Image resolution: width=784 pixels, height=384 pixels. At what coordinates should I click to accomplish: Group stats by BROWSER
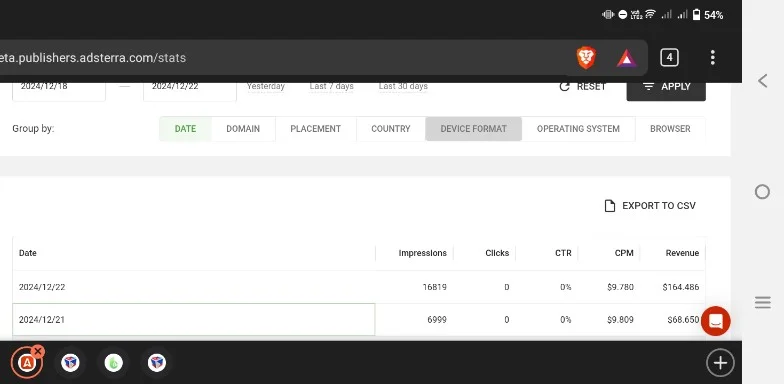[670, 128]
